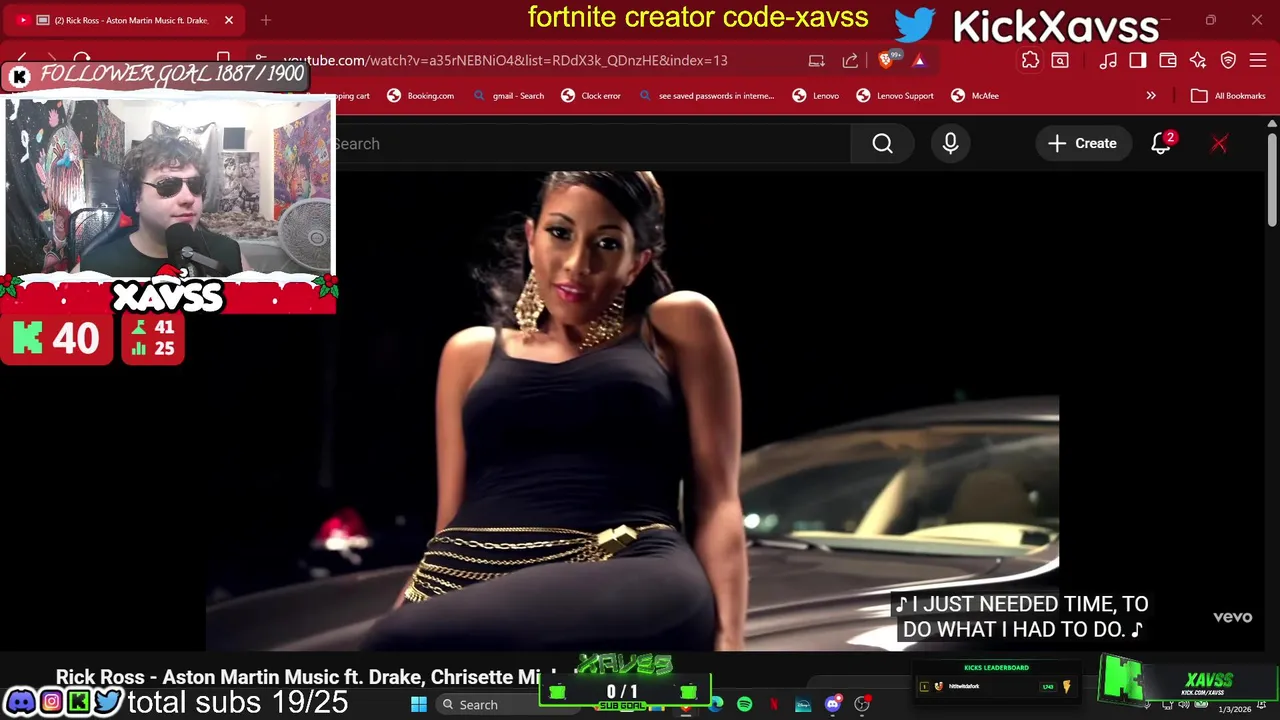Open the Clock error bookmark
Viewport: 1280px width, 720px height.
pyautogui.click(x=591, y=96)
